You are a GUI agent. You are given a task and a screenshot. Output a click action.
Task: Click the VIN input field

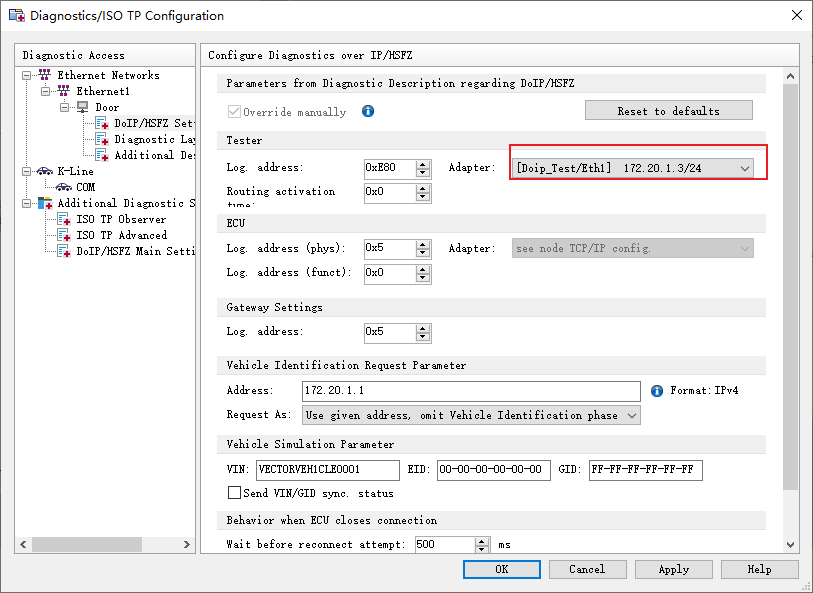click(x=328, y=470)
